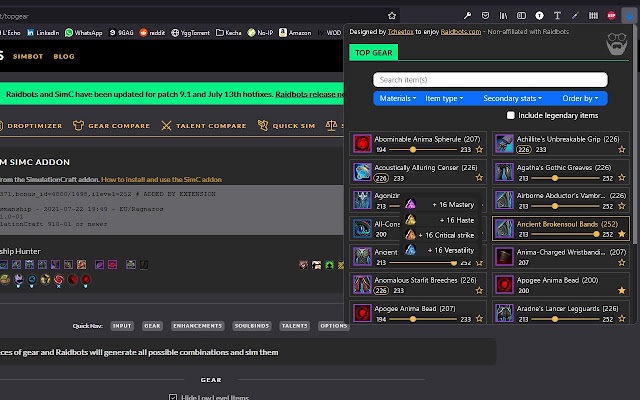Toggle the sidebar view toolbar icon
The image size is (640, 400).
click(x=521, y=16)
